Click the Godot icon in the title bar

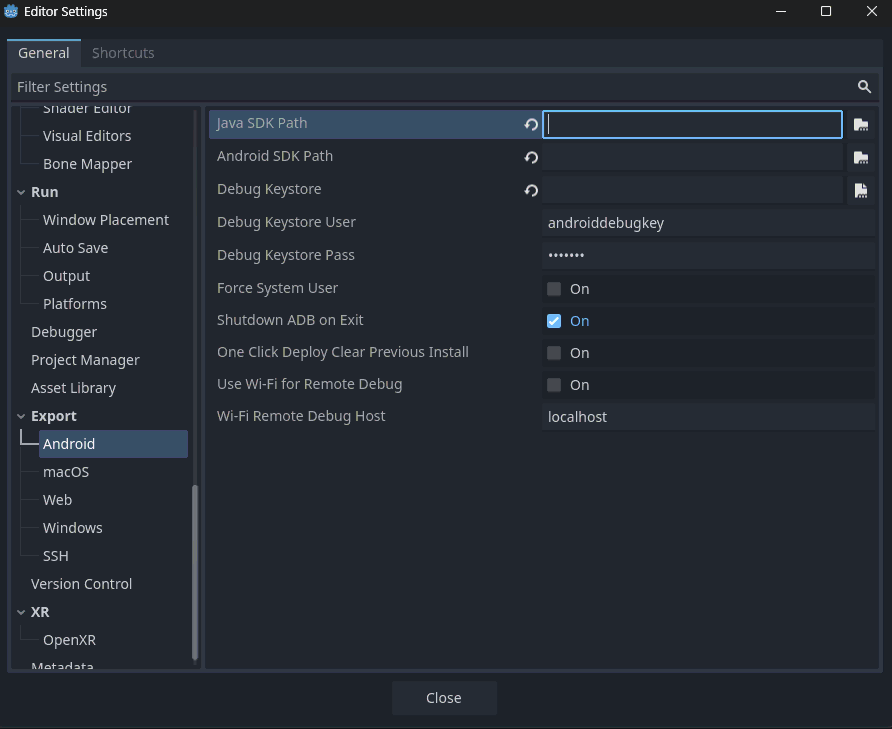11,11
